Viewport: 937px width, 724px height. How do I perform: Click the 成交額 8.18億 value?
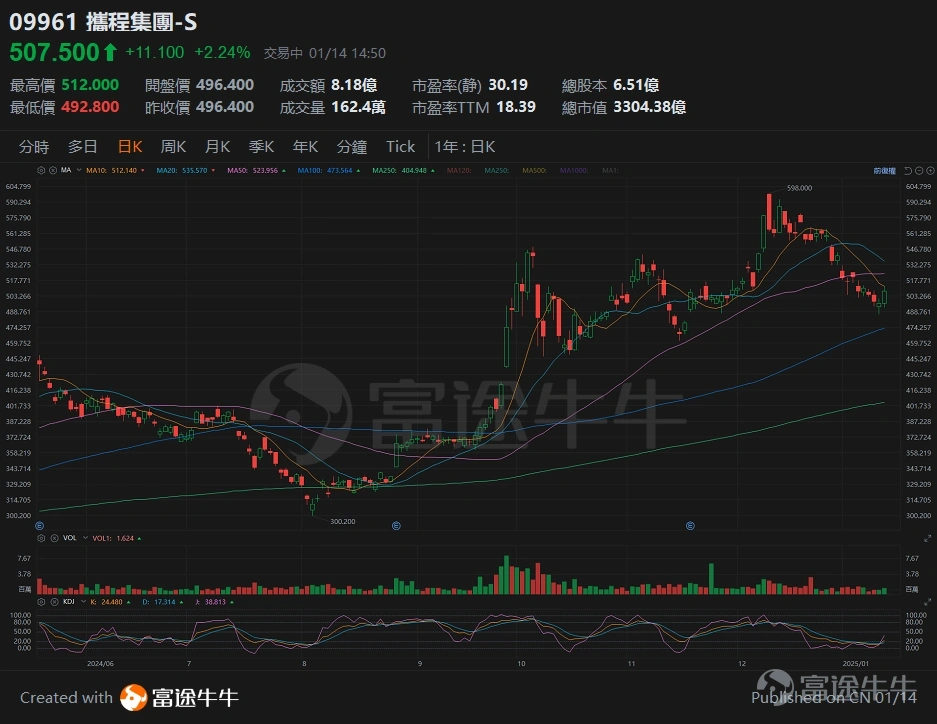pyautogui.click(x=354, y=85)
